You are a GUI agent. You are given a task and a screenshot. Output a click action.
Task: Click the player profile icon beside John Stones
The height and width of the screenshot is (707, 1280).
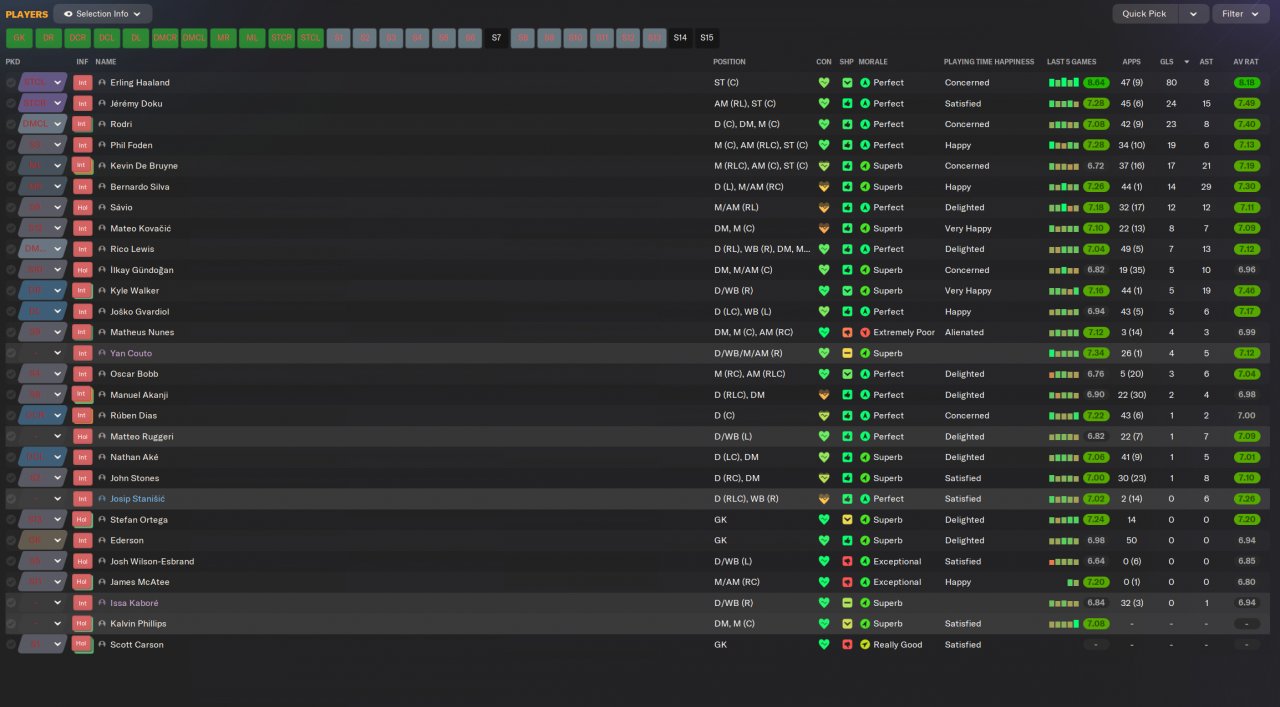102,479
